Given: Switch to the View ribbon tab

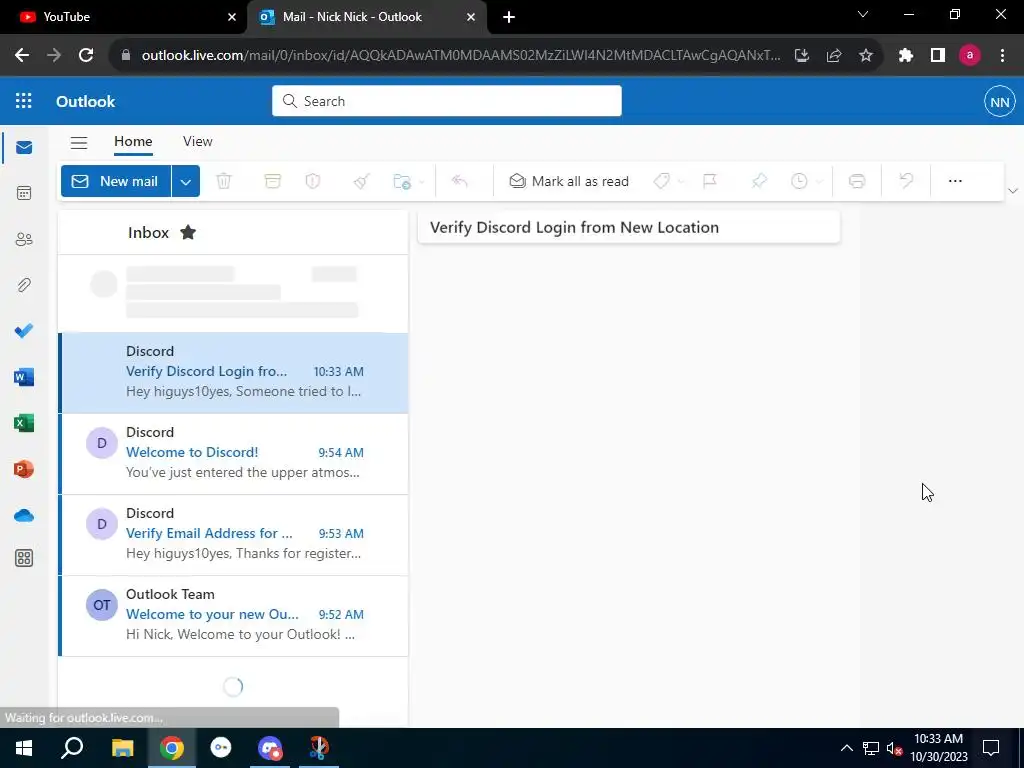Looking at the screenshot, I should point(198,142).
